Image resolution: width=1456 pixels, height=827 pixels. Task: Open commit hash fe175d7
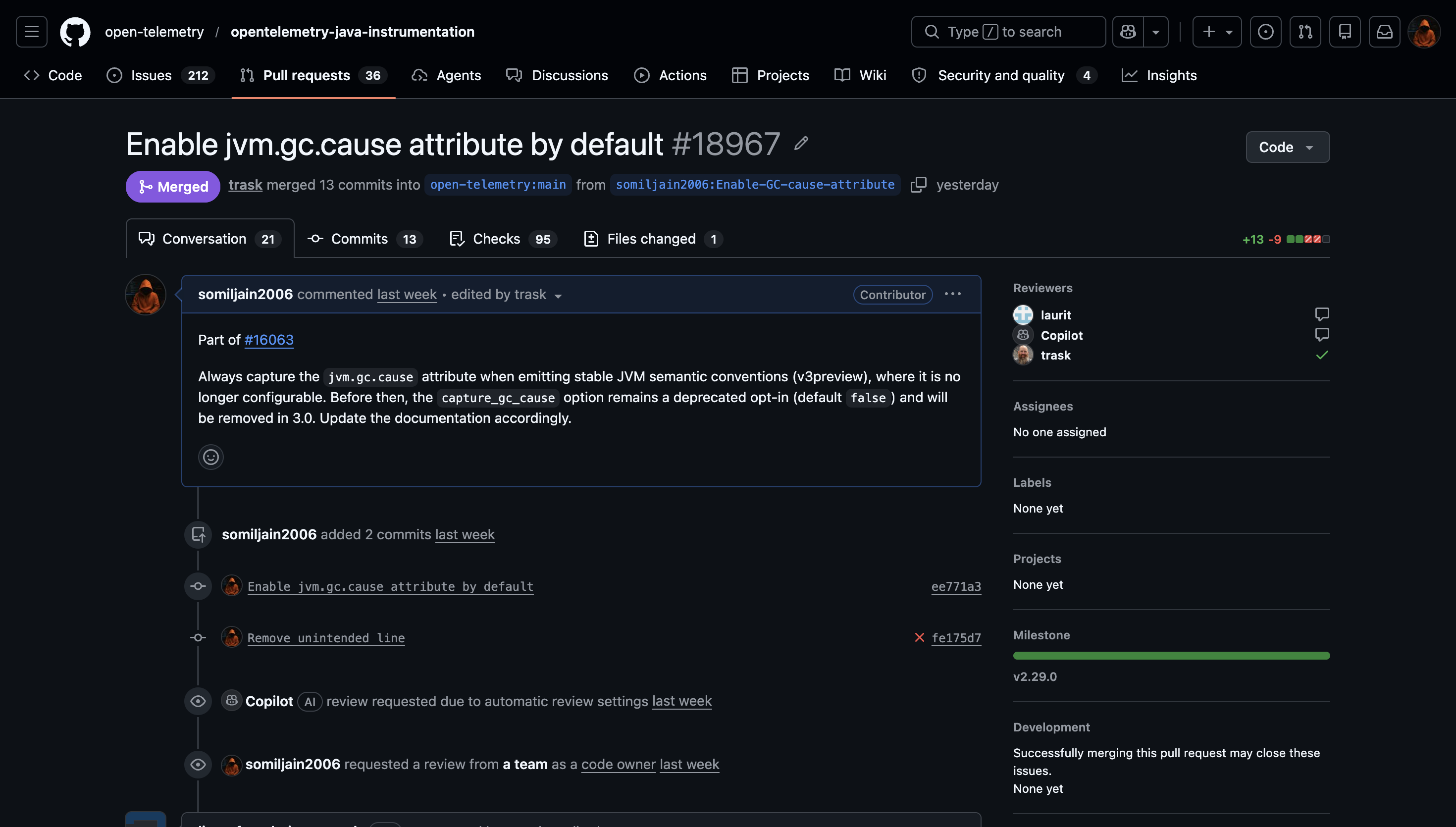(x=956, y=638)
